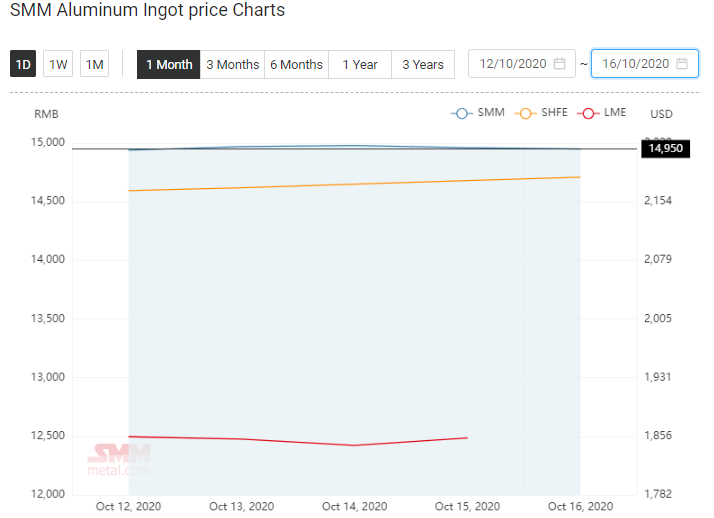Viewport: 714px width, 518px height.
Task: Toggle SHFE series in legend
Action: coord(541,113)
